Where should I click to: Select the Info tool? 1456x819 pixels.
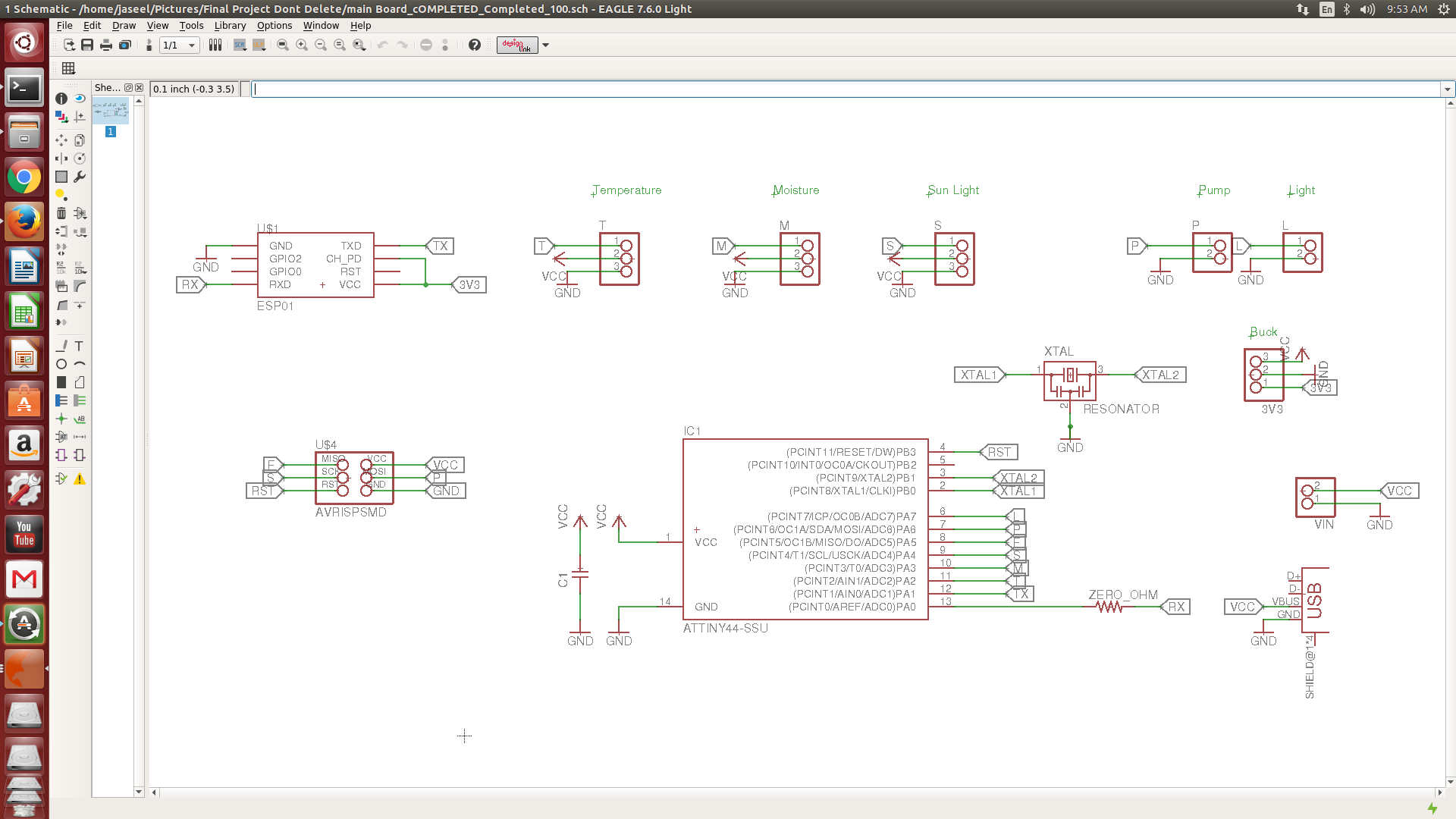(61, 99)
